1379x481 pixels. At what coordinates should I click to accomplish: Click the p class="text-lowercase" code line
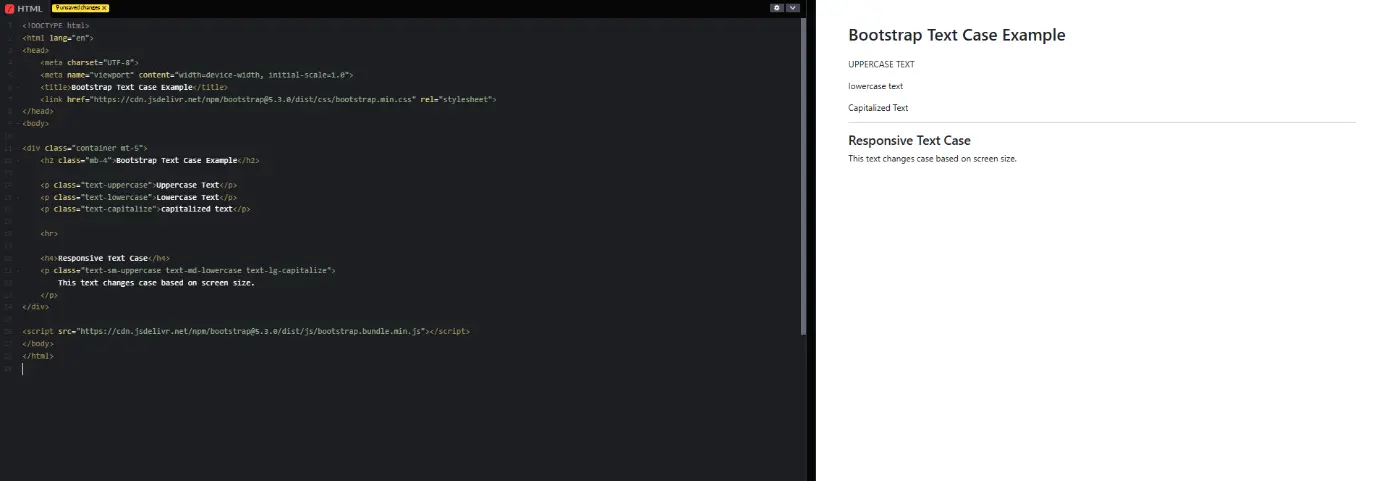[139, 197]
